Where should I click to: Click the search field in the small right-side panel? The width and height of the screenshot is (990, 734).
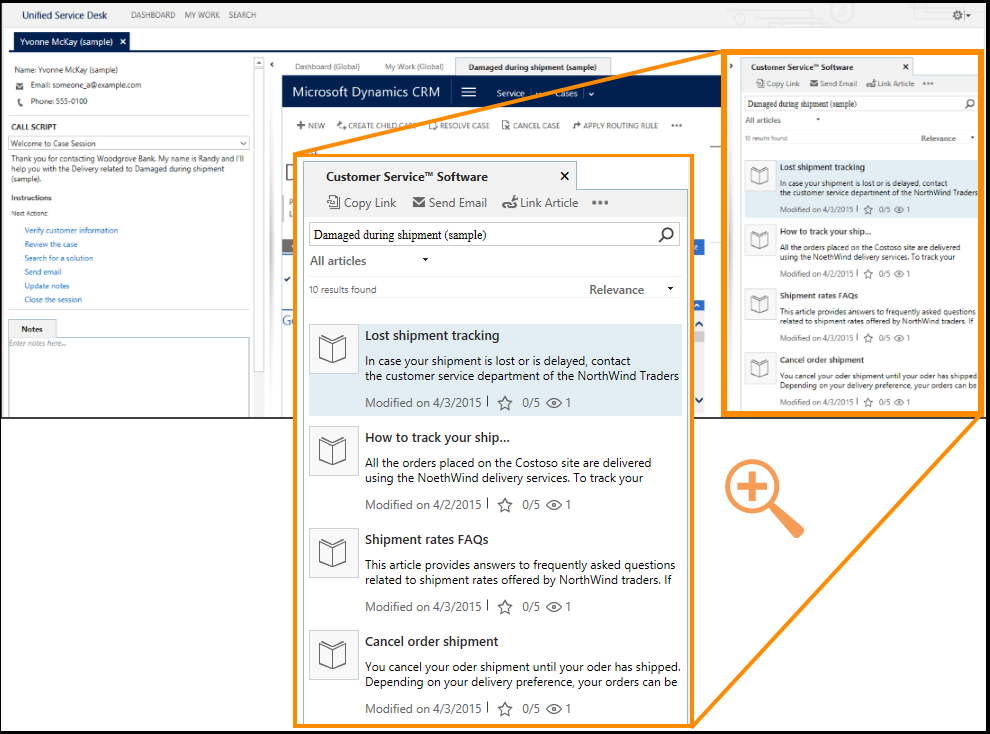(861, 104)
